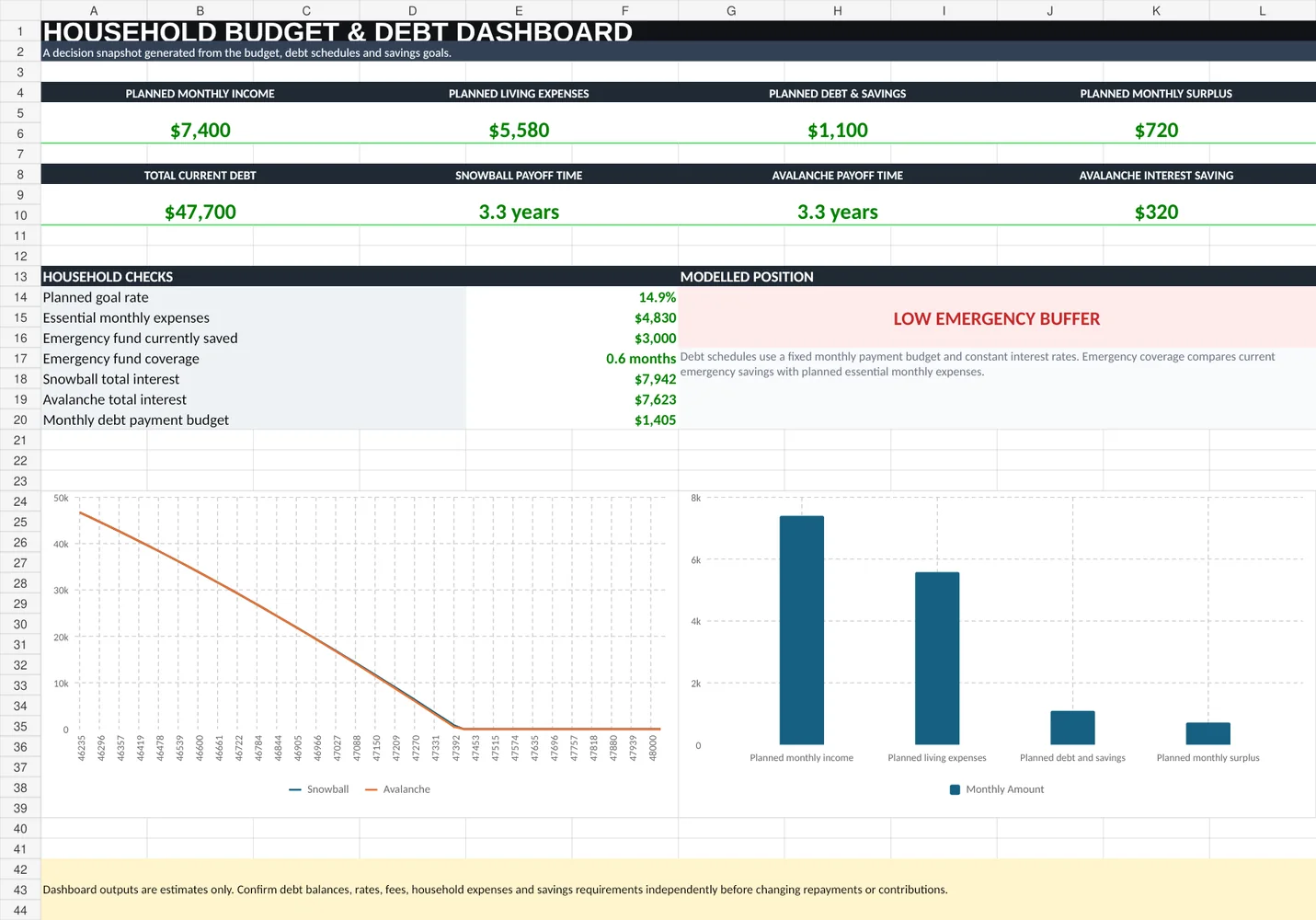Click the $7,942 snowball interest value

tap(655, 379)
